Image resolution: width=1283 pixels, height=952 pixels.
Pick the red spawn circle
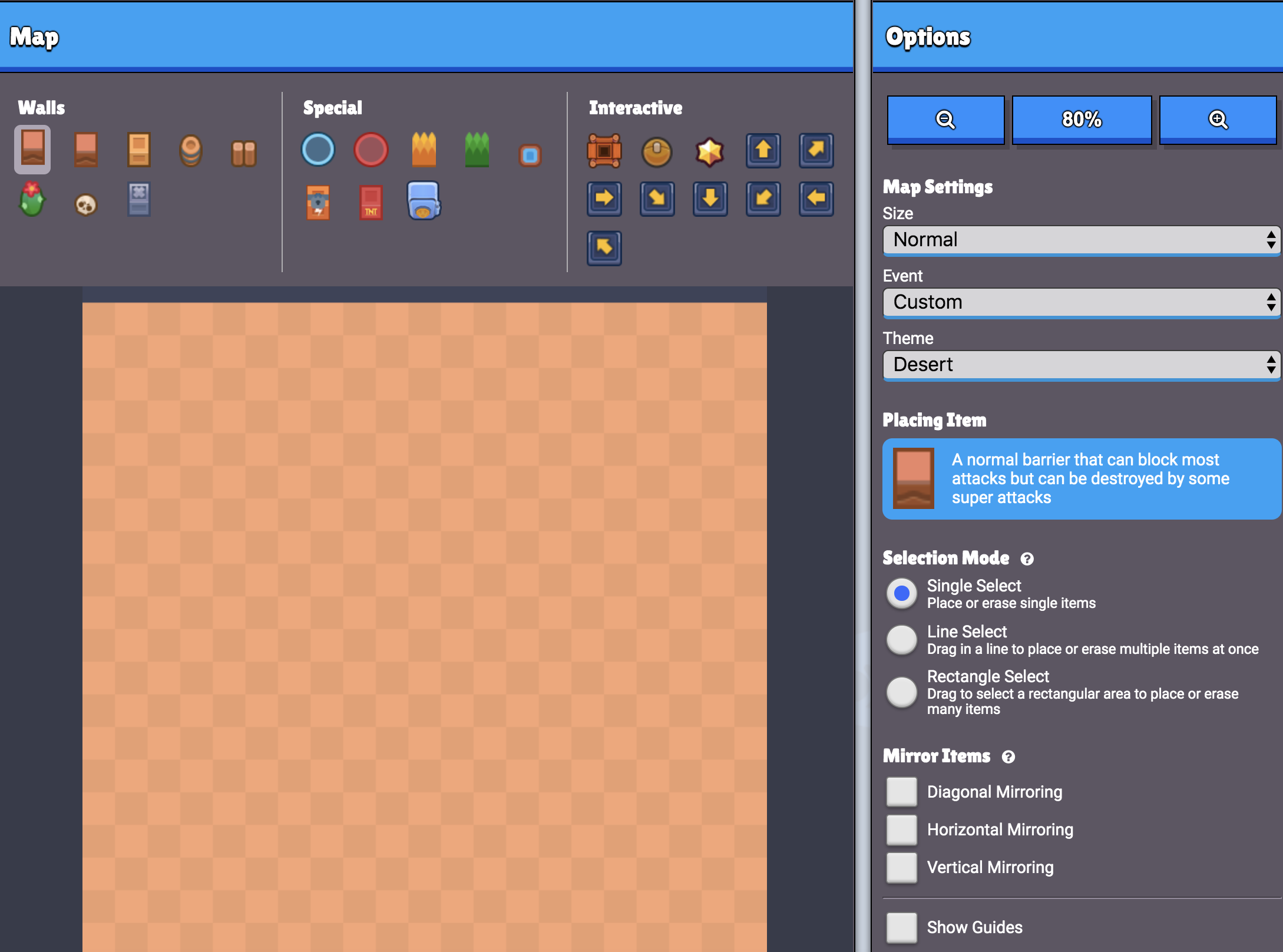(x=371, y=150)
